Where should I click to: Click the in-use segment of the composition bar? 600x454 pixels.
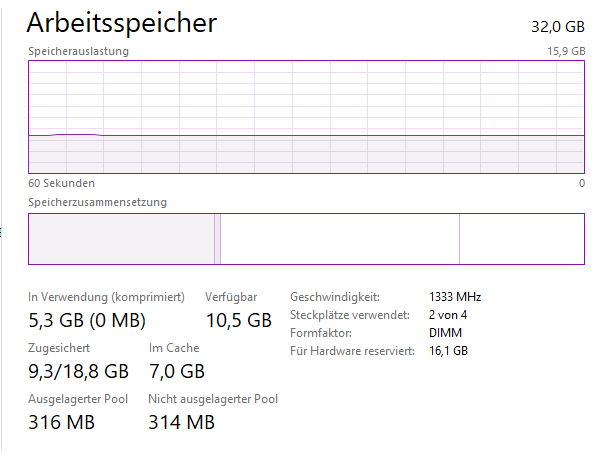click(x=120, y=239)
